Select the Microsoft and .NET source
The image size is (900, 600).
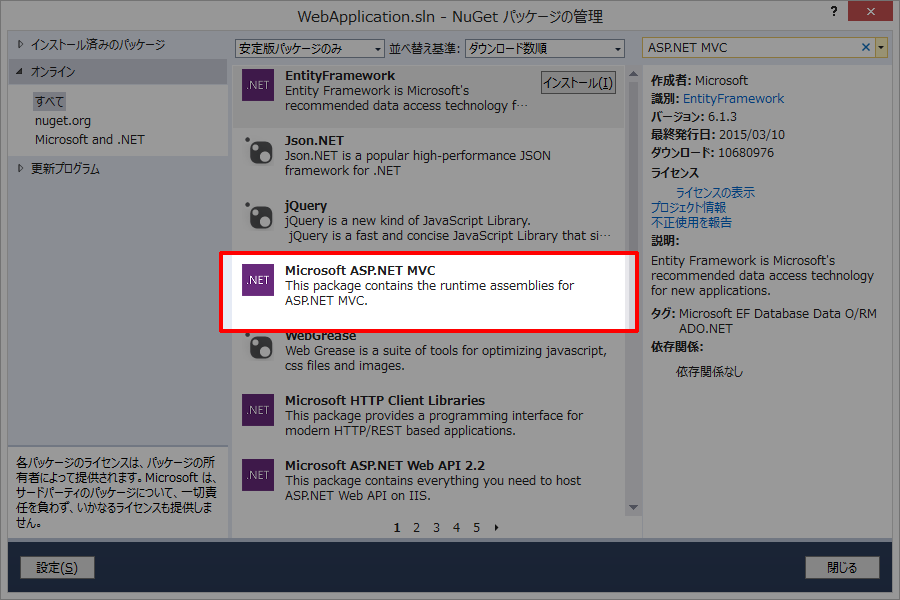[x=90, y=140]
